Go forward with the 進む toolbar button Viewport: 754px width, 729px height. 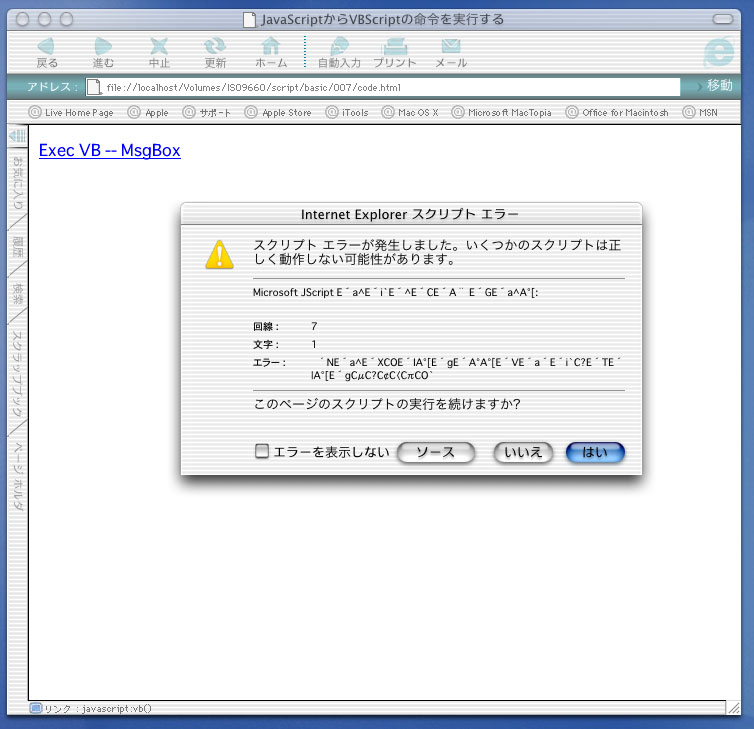[x=103, y=52]
